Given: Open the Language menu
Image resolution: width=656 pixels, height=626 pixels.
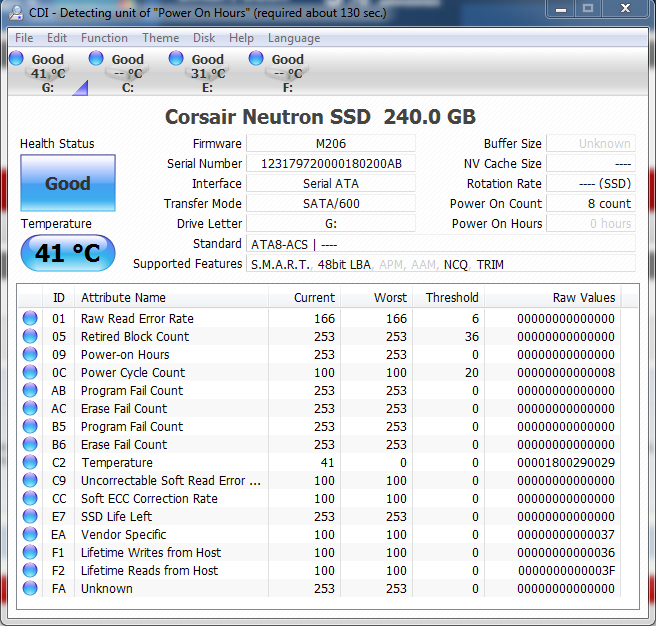Looking at the screenshot, I should coord(294,38).
